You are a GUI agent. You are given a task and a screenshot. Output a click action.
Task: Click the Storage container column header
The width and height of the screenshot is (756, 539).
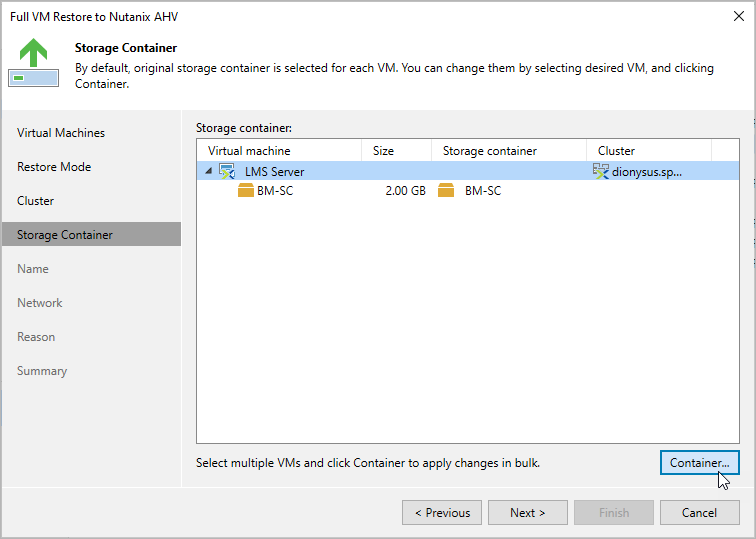tap(490, 151)
